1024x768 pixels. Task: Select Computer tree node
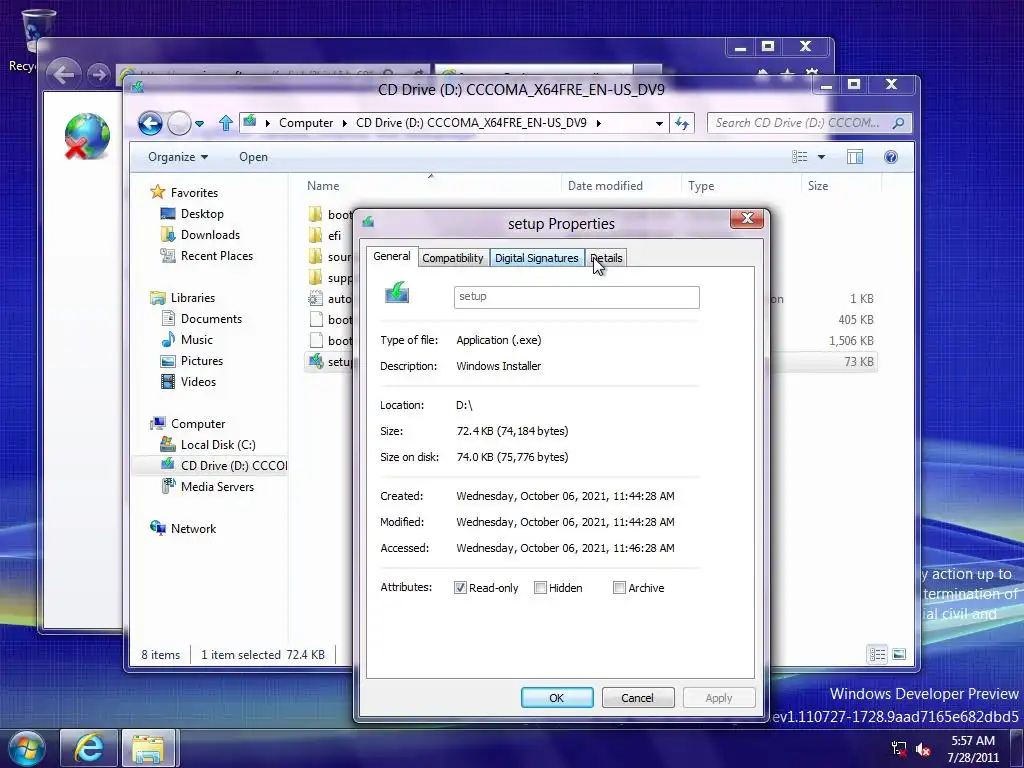[x=197, y=423]
